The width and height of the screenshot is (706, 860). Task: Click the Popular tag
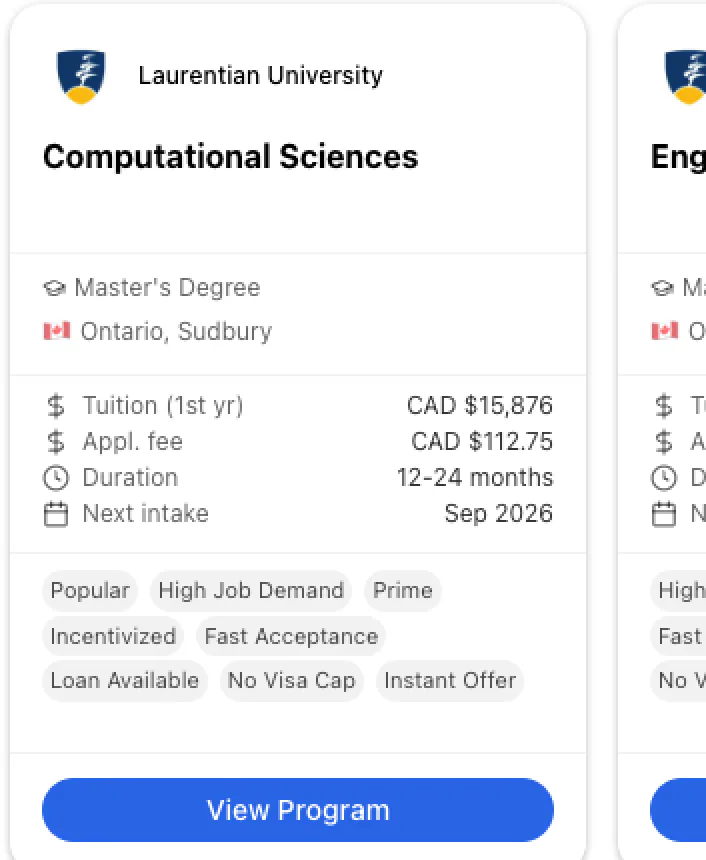(x=89, y=590)
